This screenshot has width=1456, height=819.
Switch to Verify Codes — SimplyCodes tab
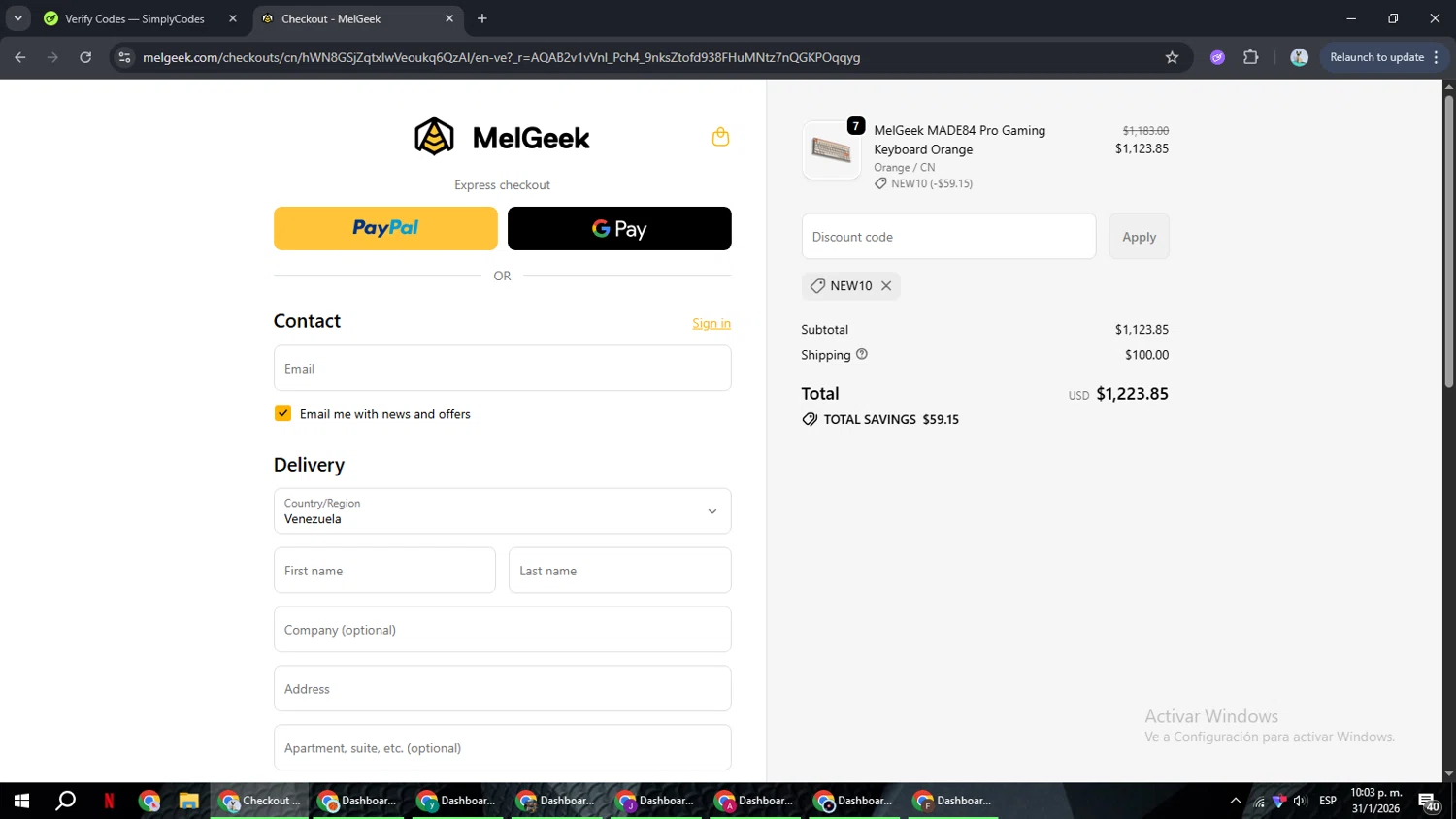[x=135, y=18]
